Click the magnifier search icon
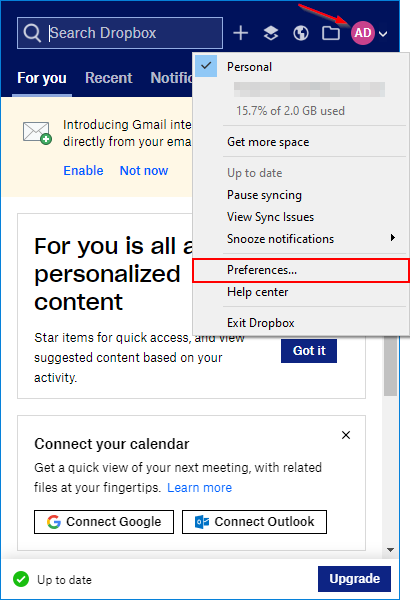The image size is (410, 600). click(x=32, y=33)
